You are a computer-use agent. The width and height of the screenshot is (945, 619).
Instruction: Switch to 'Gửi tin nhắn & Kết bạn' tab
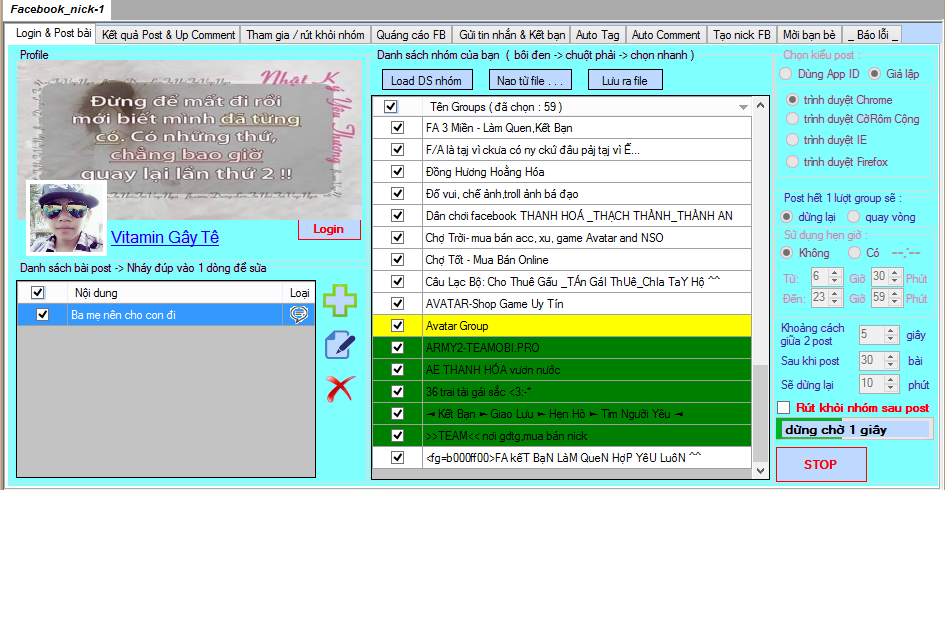(512, 35)
